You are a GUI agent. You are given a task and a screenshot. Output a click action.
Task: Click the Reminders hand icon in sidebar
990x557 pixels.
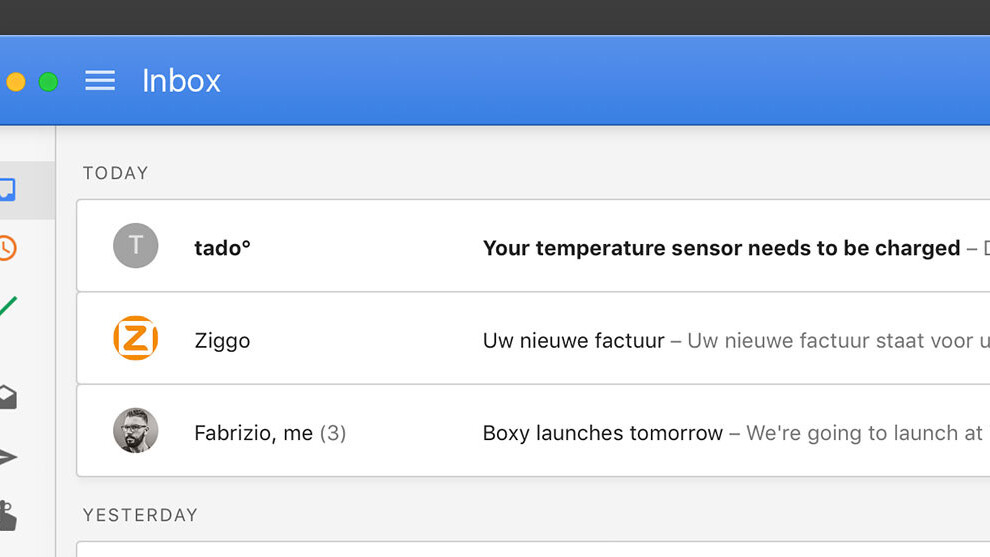click(x=8, y=515)
